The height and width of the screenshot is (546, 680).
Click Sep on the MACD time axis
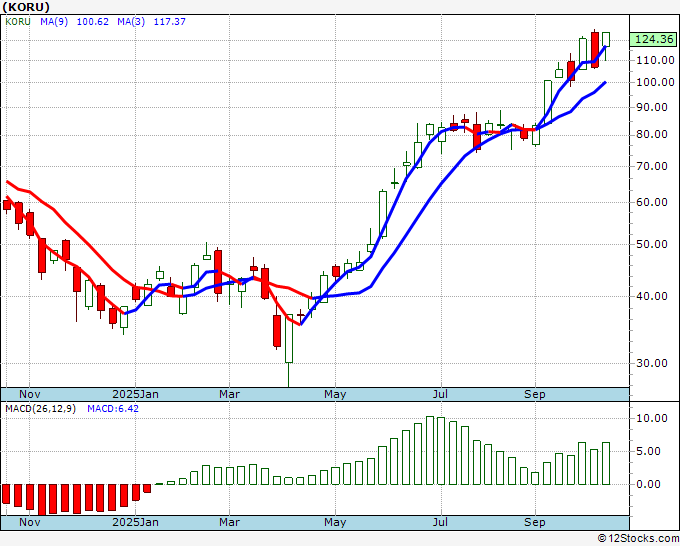pyautogui.click(x=535, y=522)
